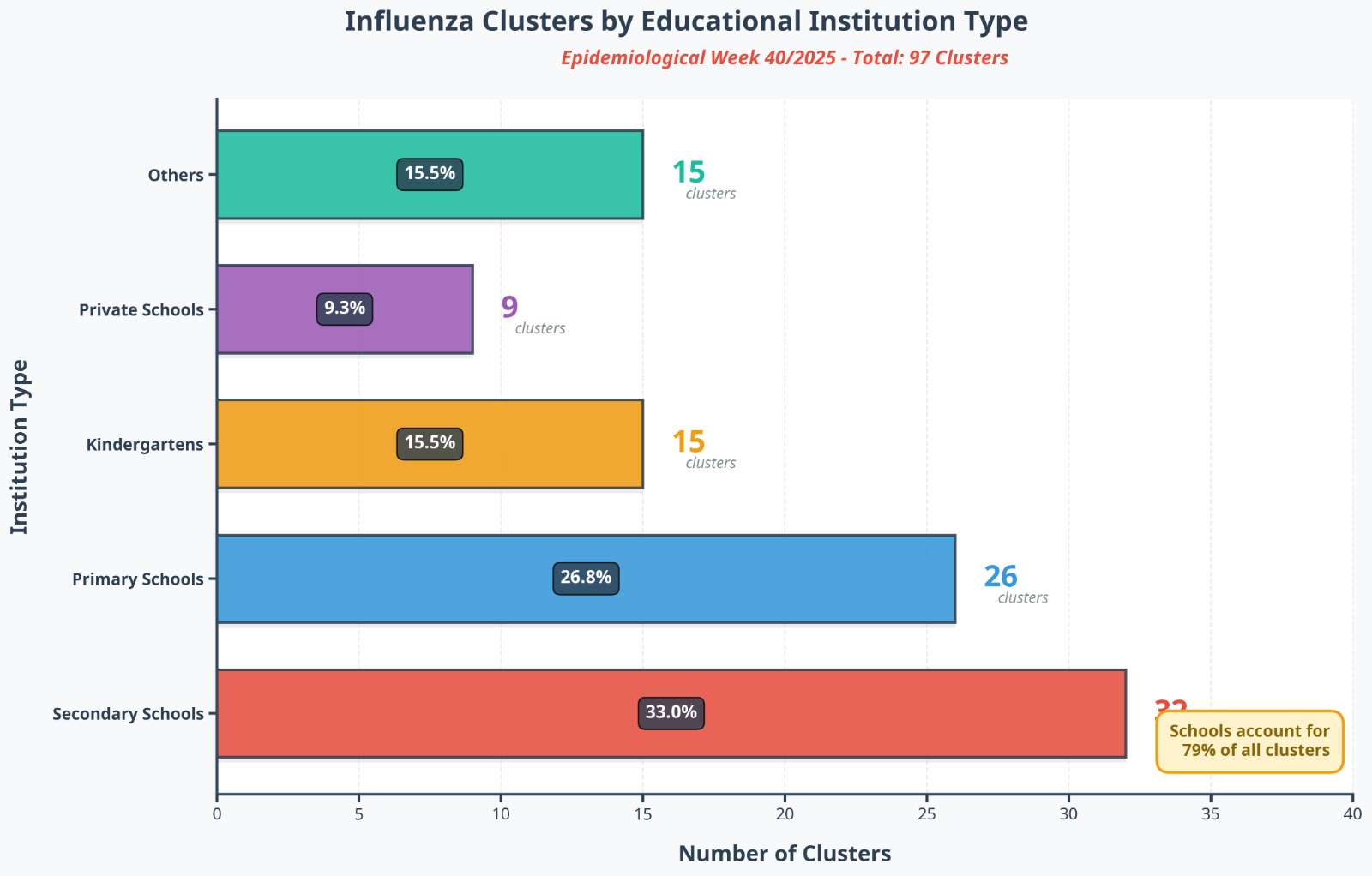Screen dimensions: 1372x876
Task: Click the "Kindergartens" category label
Action: (145, 445)
